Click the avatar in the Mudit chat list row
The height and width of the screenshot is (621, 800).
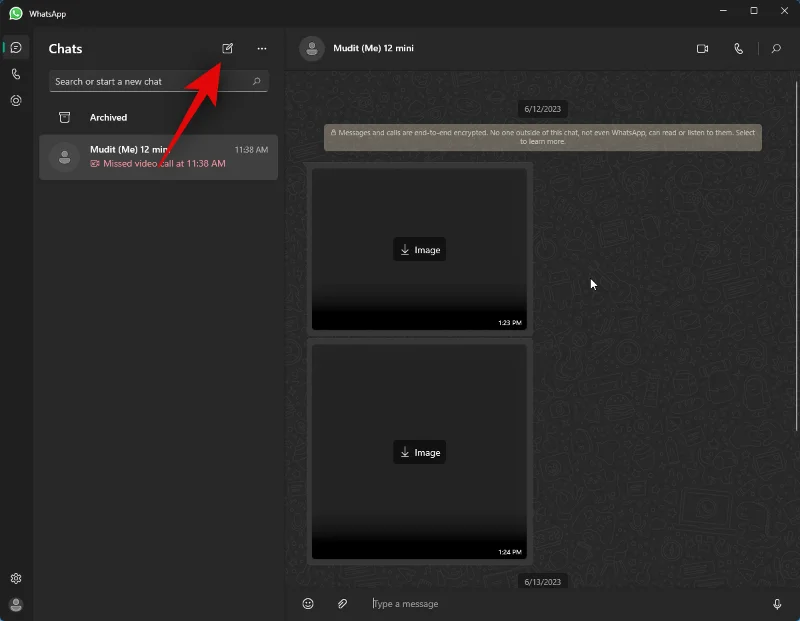coord(64,157)
